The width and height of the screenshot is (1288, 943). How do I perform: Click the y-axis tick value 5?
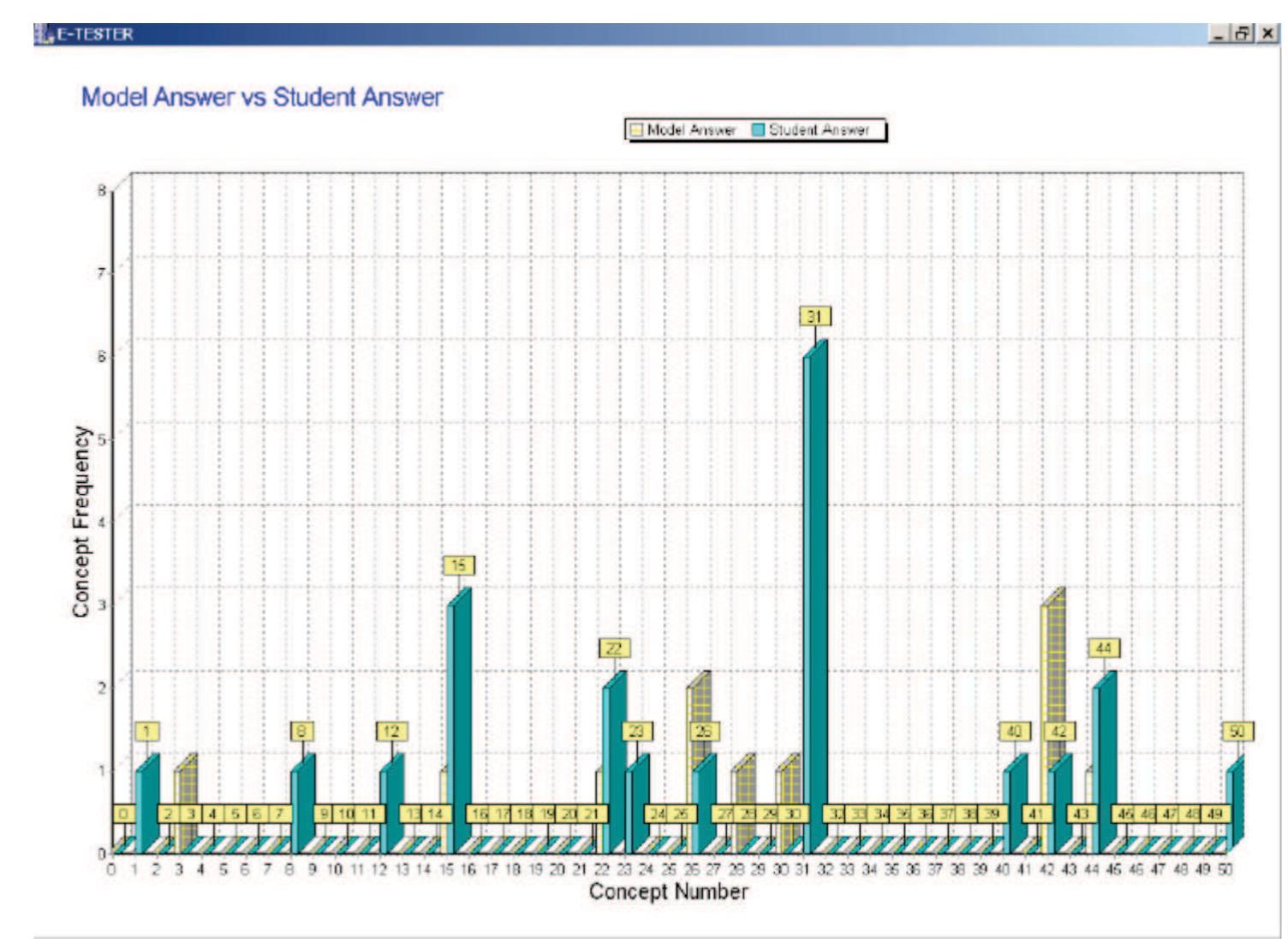102,439
